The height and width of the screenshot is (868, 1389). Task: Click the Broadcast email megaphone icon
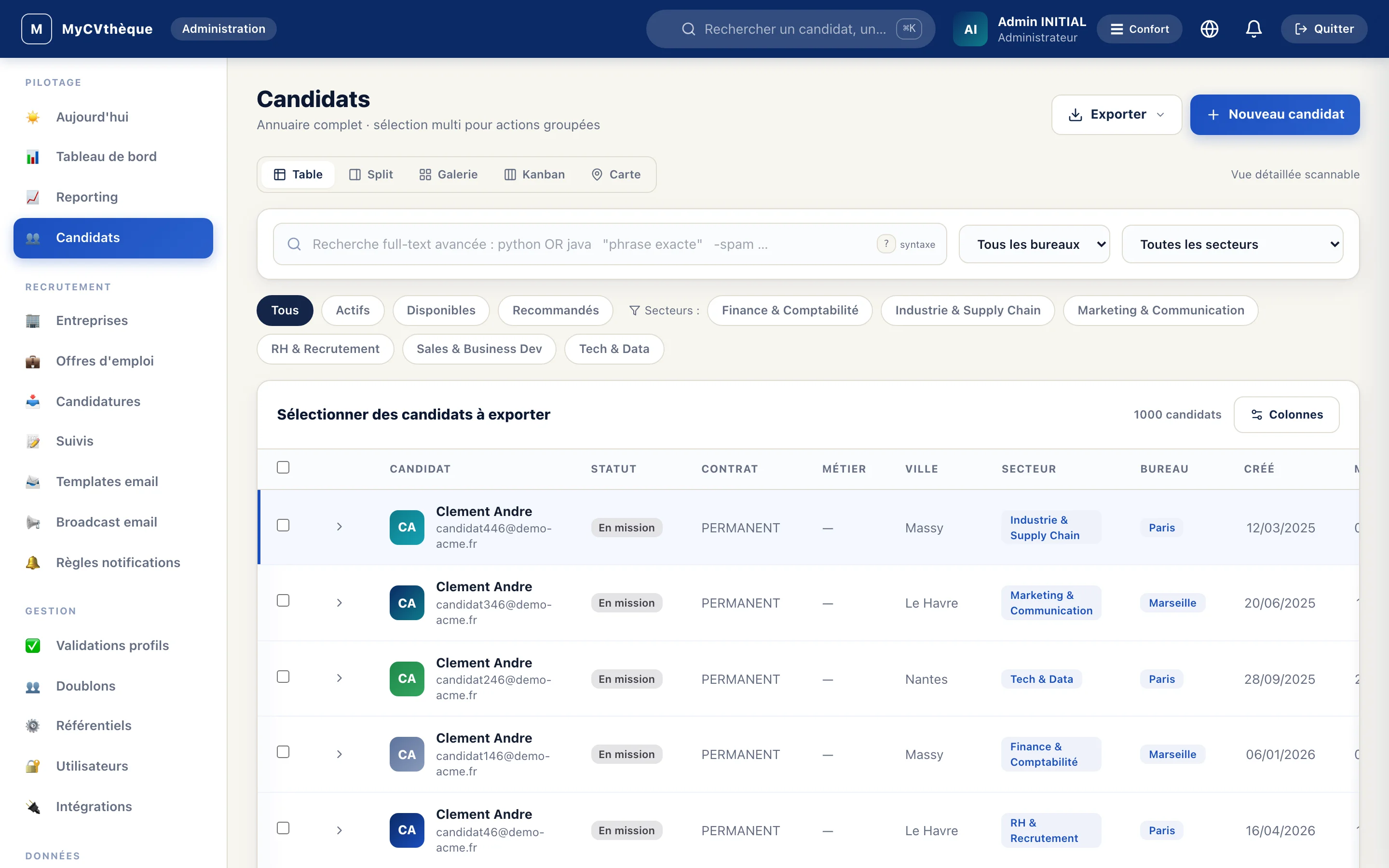pyautogui.click(x=33, y=522)
